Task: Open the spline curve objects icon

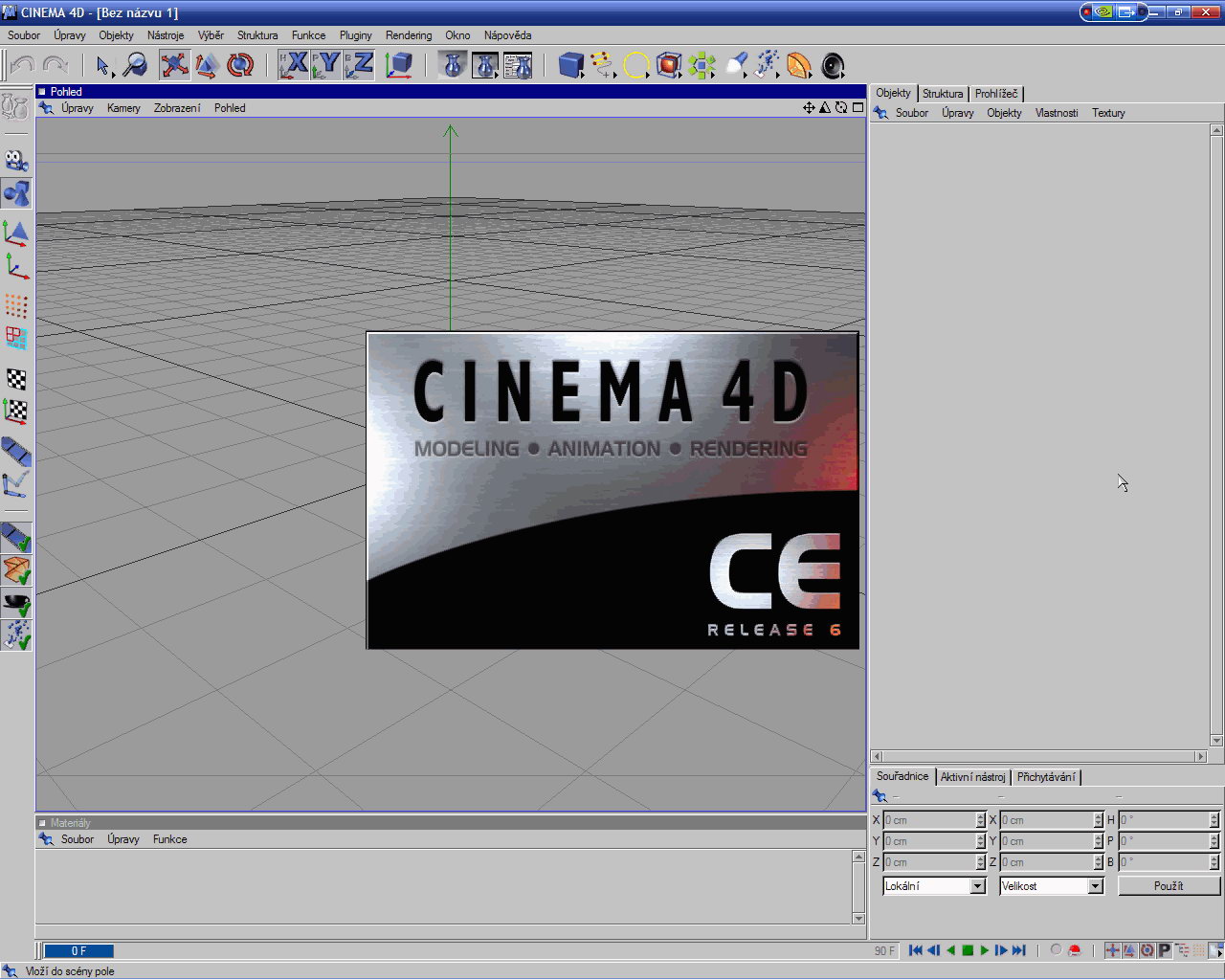Action: pyautogui.click(x=603, y=65)
